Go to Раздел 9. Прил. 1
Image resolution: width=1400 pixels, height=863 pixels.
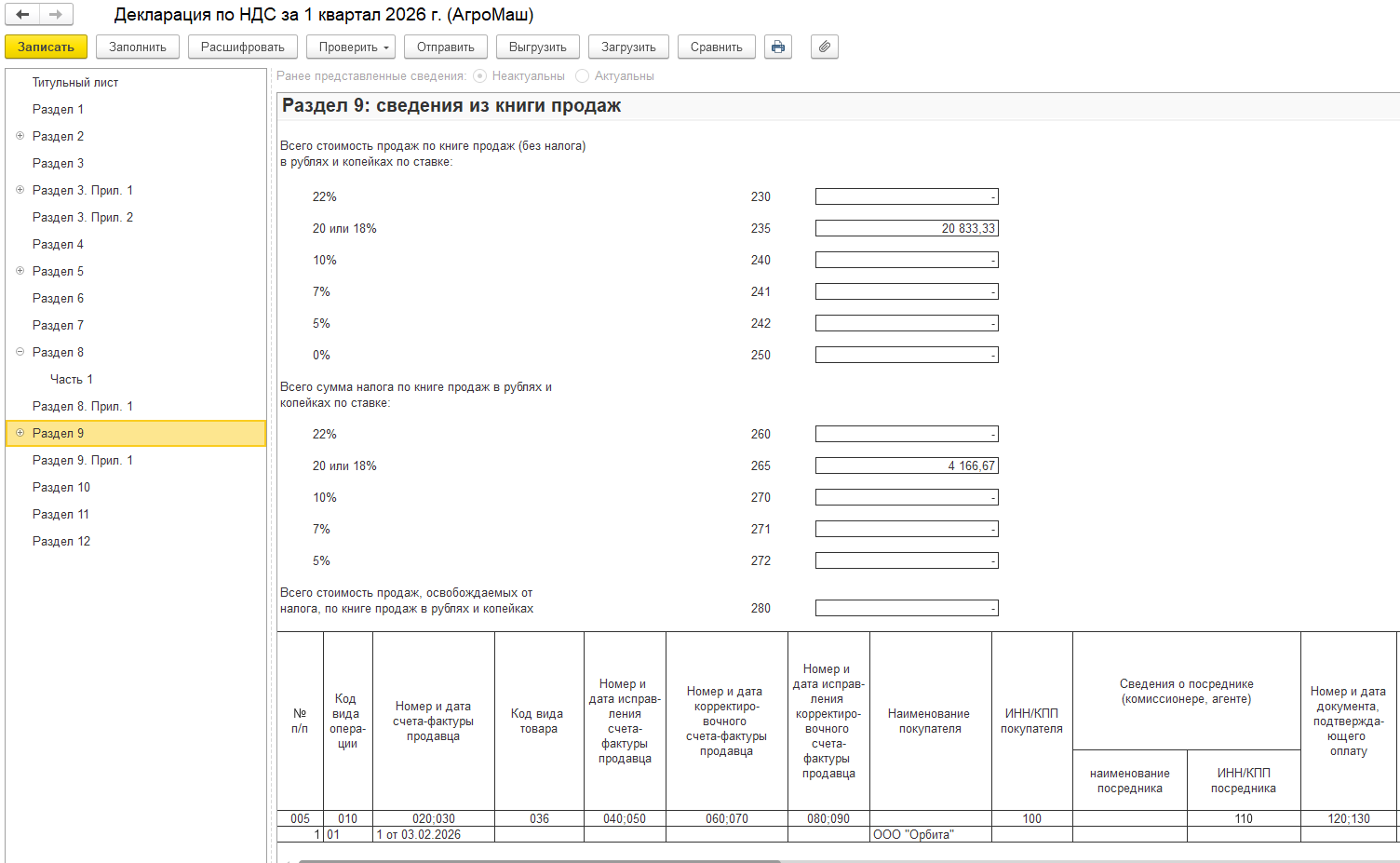83,460
